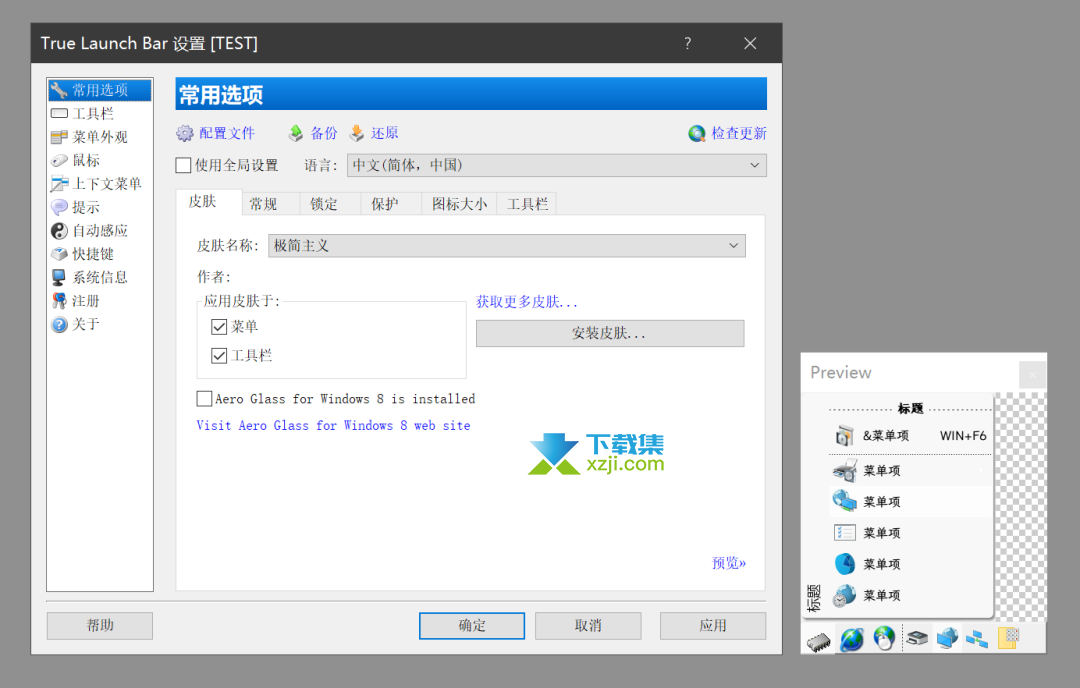Click the 检查更新 globe icon
This screenshot has height=688, width=1080.
pos(697,133)
